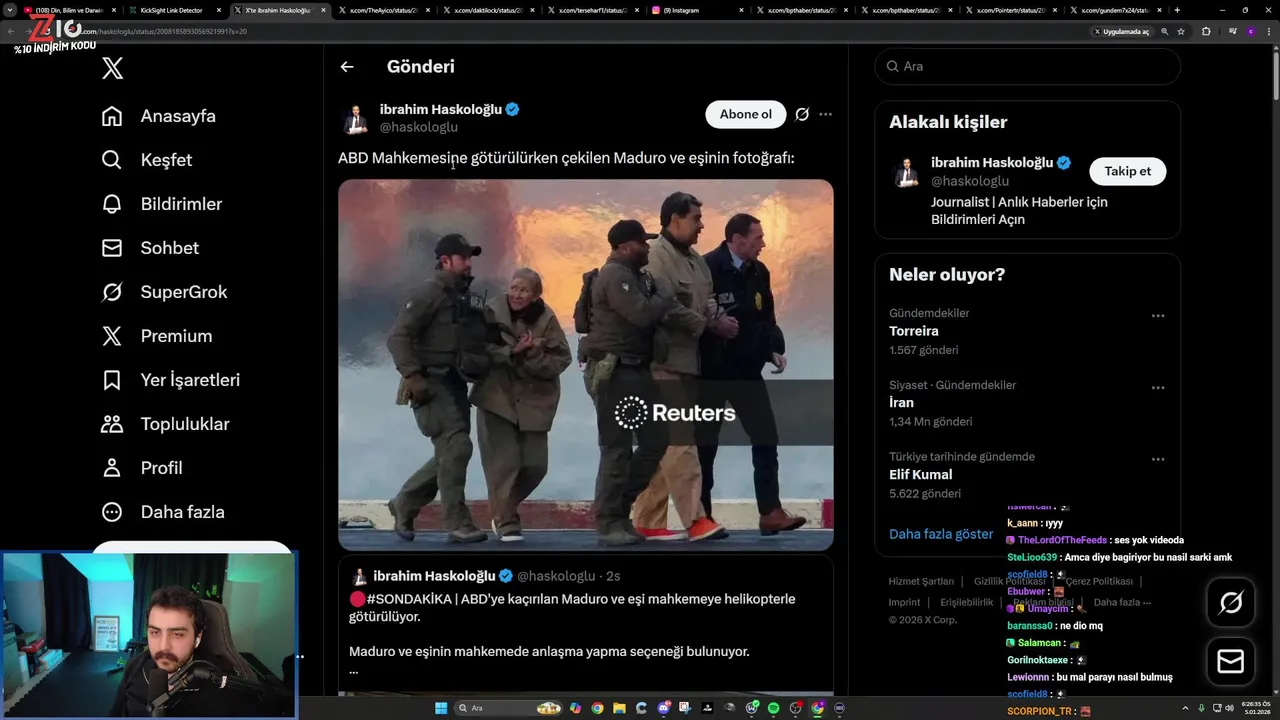Click Daha fazla göster under trends
Viewport: 1280px width, 720px height.
point(941,534)
